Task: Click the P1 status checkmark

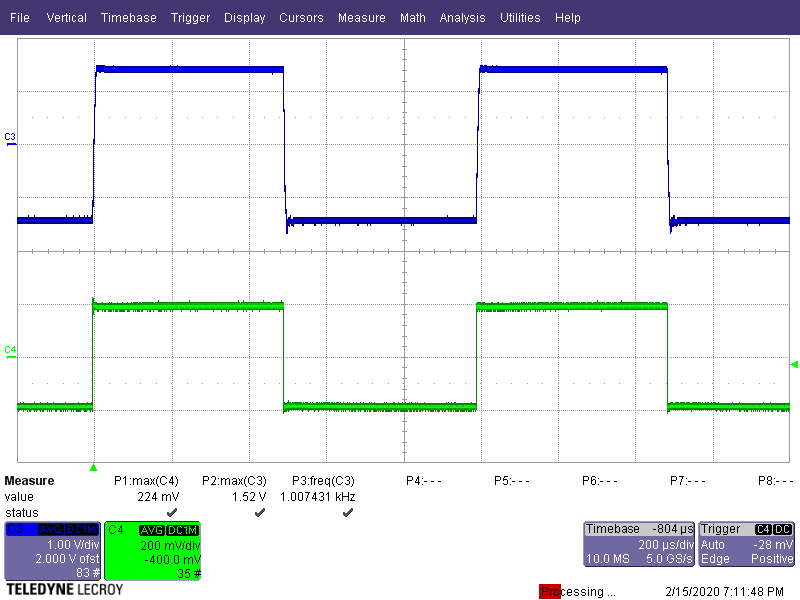Action: tap(172, 512)
